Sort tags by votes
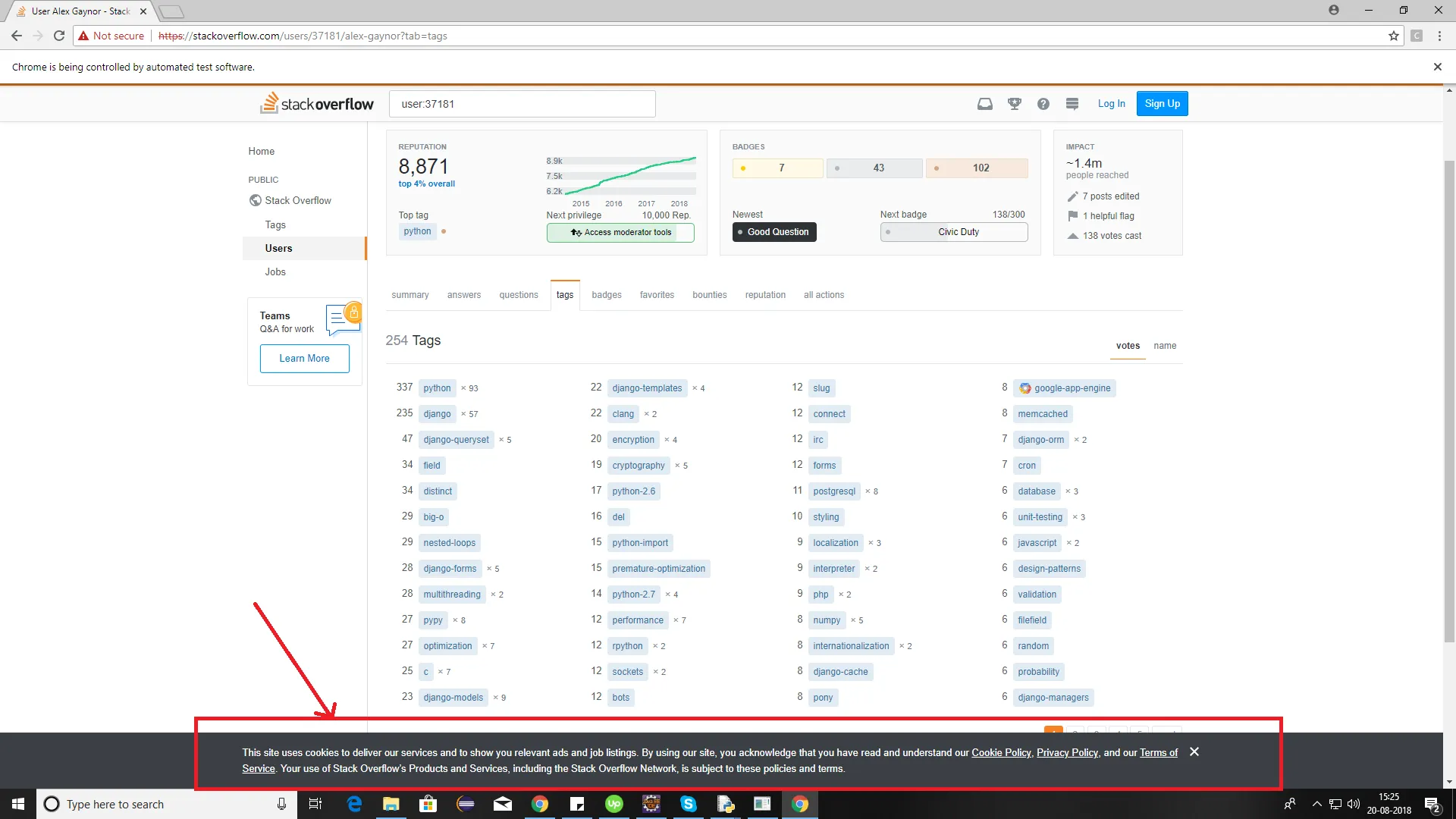Screen dimensions: 1456x819 (1128, 346)
